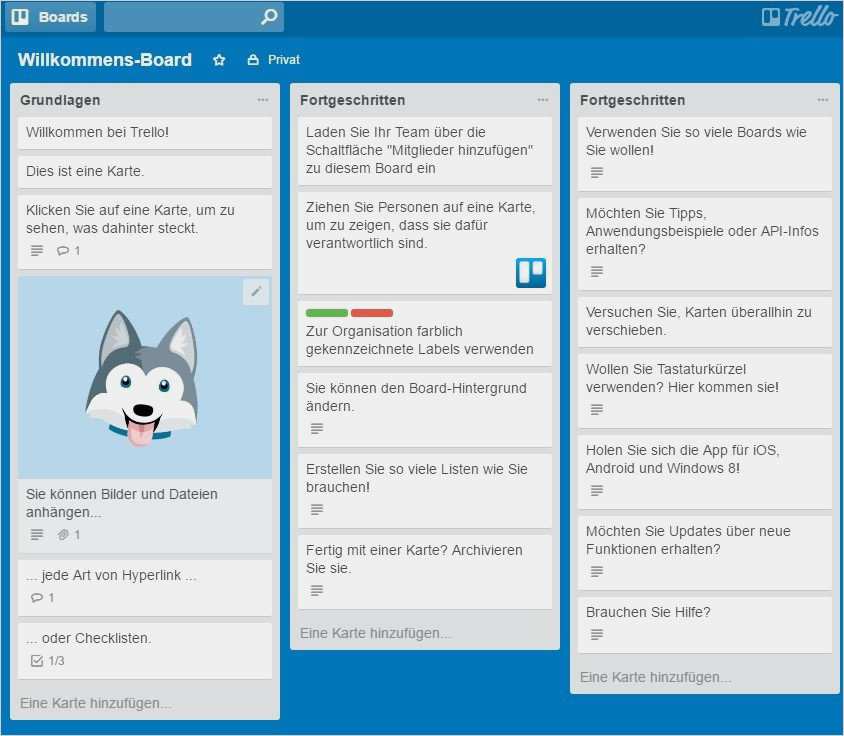Open the husky dog image thumbnail

click(145, 378)
